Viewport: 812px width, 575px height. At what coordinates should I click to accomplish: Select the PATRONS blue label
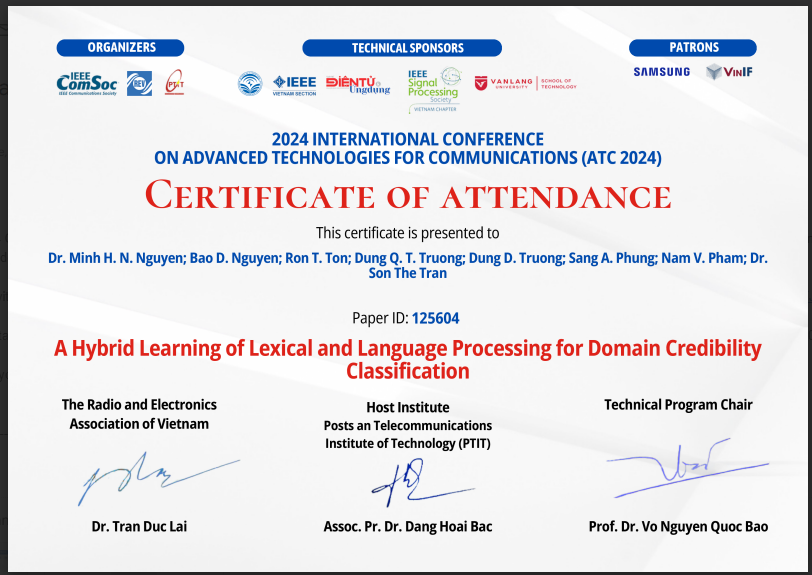pos(693,47)
